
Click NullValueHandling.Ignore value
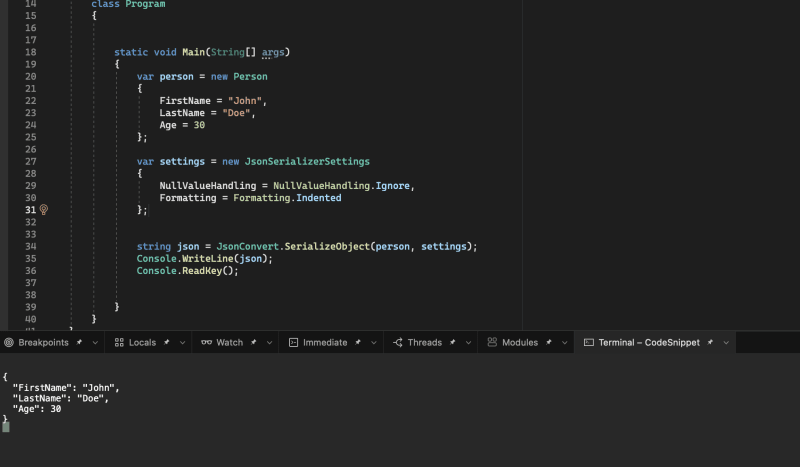(x=341, y=186)
